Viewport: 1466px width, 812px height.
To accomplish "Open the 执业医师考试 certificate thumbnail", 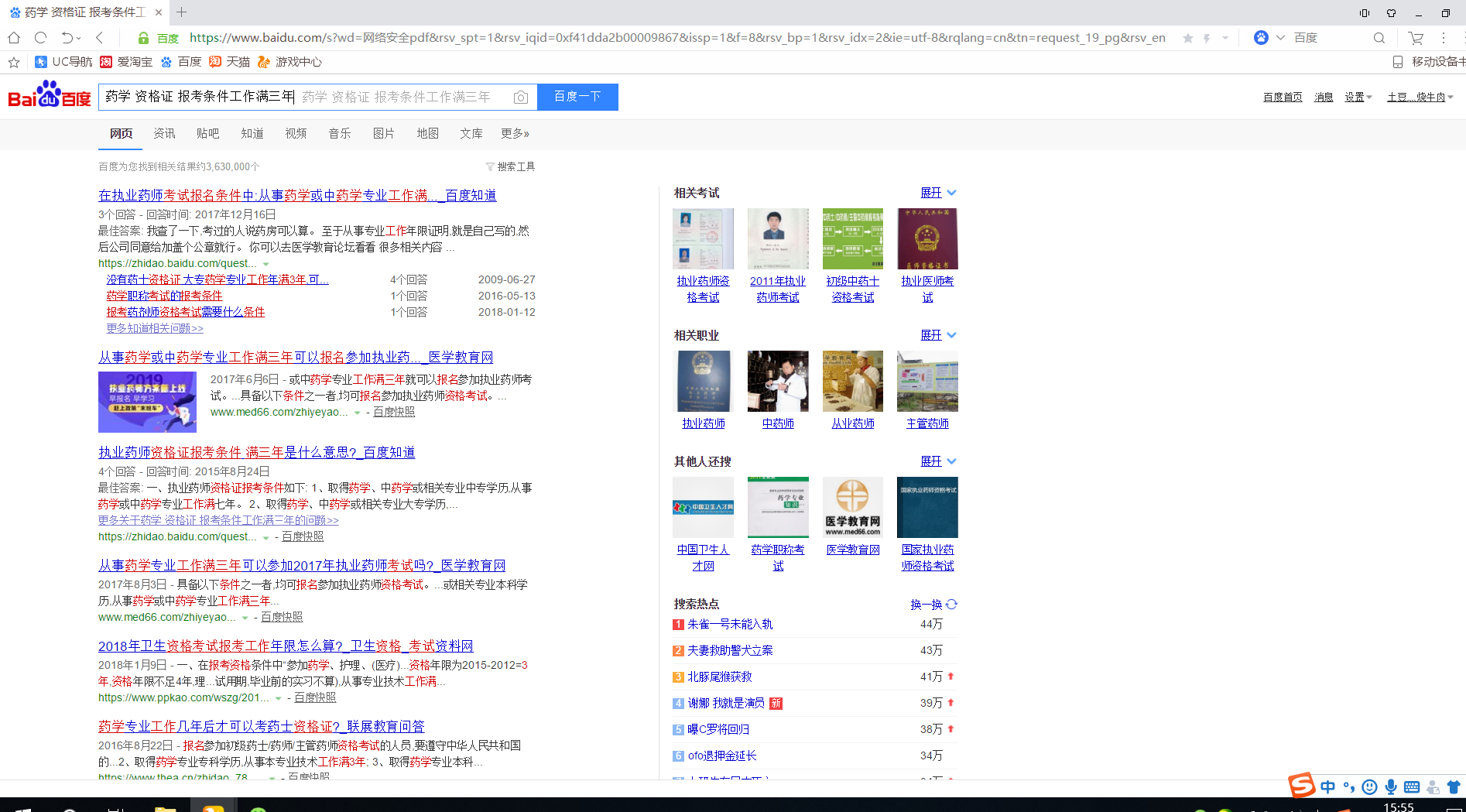I will pyautogui.click(x=927, y=238).
